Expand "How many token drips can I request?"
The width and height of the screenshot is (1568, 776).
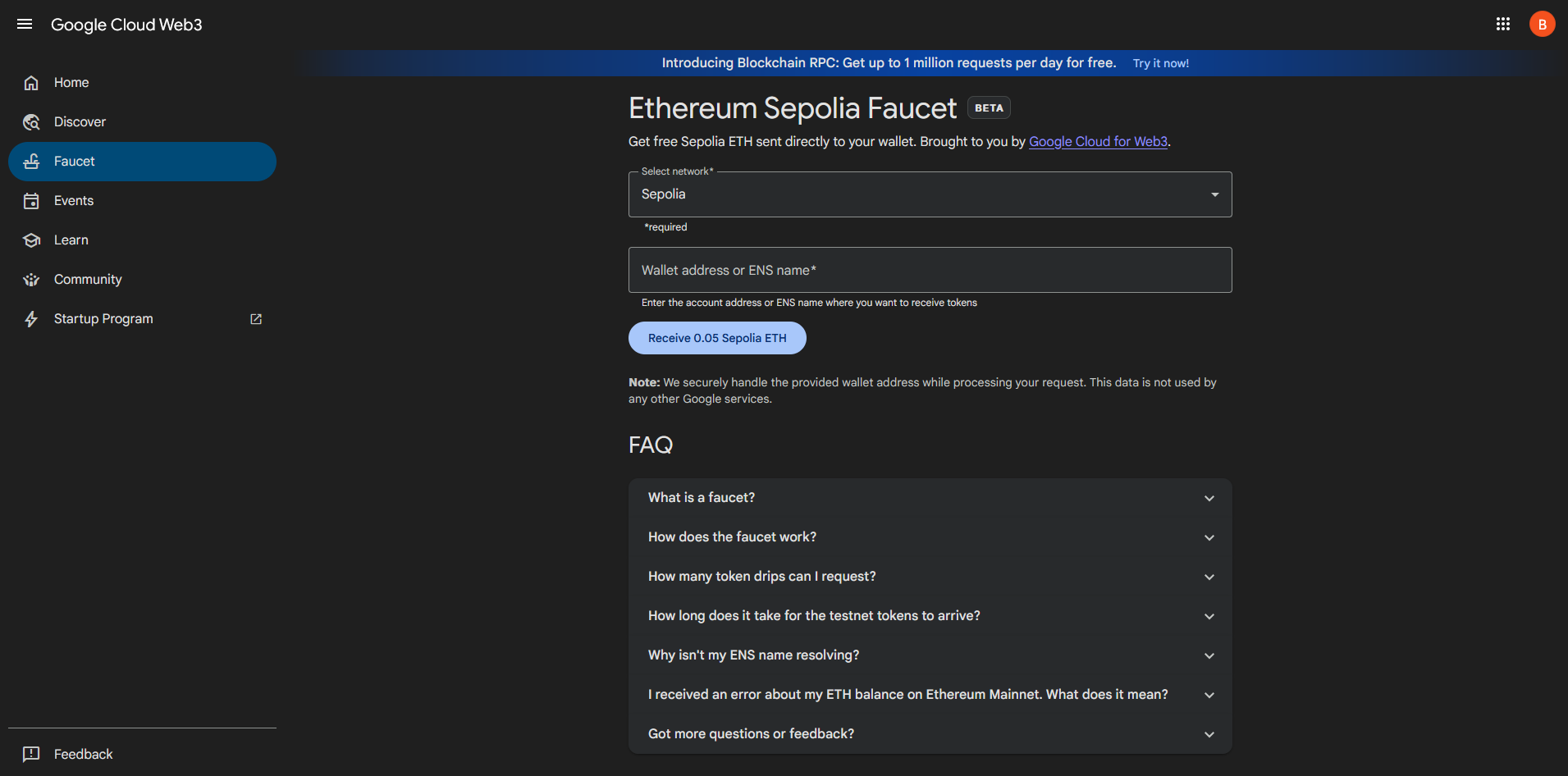coord(930,577)
